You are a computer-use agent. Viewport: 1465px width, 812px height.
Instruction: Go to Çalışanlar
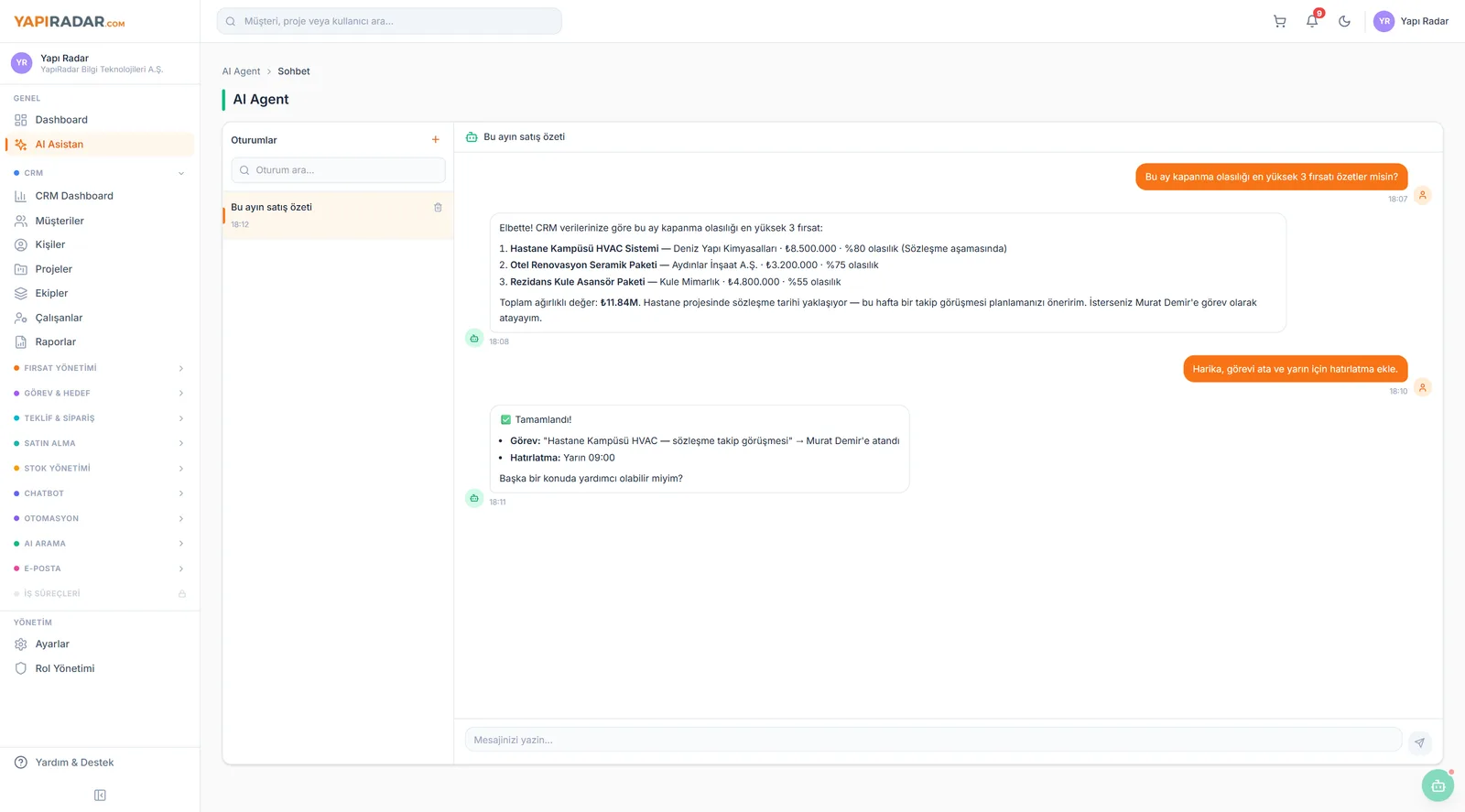pyautogui.click(x=100, y=318)
